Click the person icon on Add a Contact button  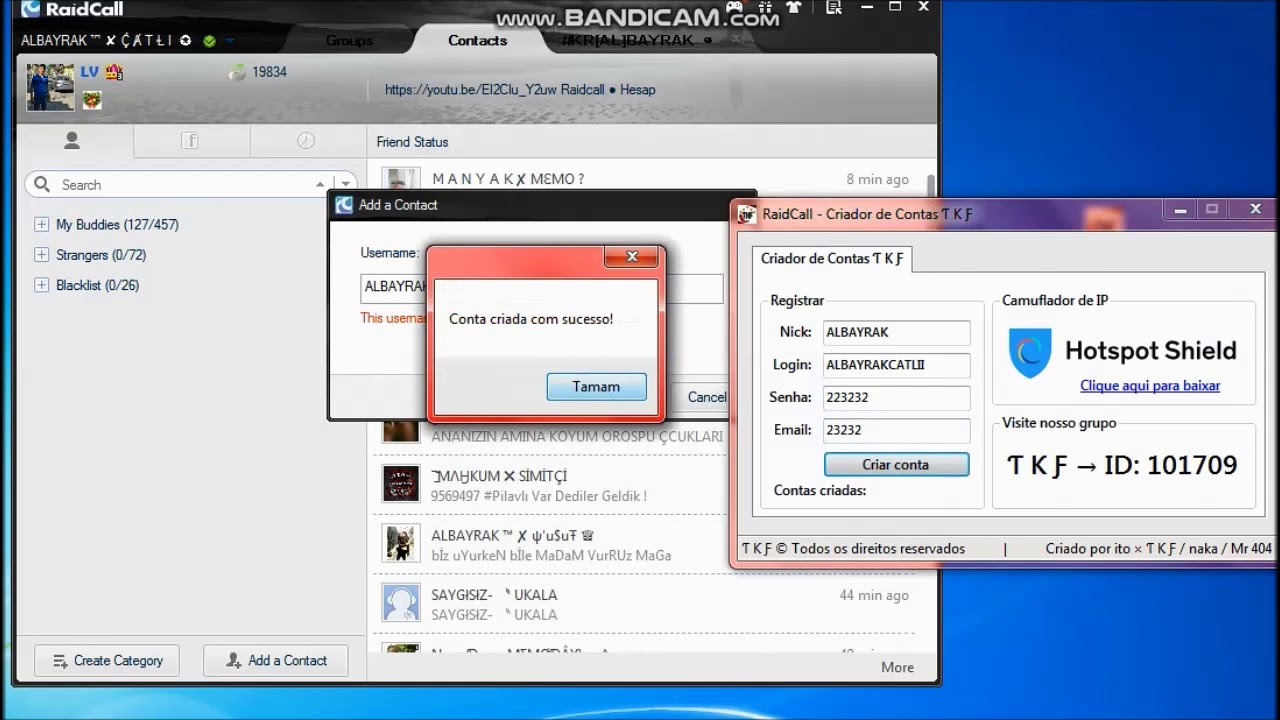tap(234, 661)
